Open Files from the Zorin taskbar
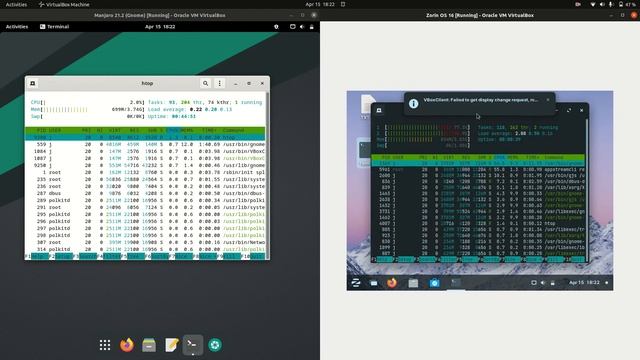 [413, 282]
